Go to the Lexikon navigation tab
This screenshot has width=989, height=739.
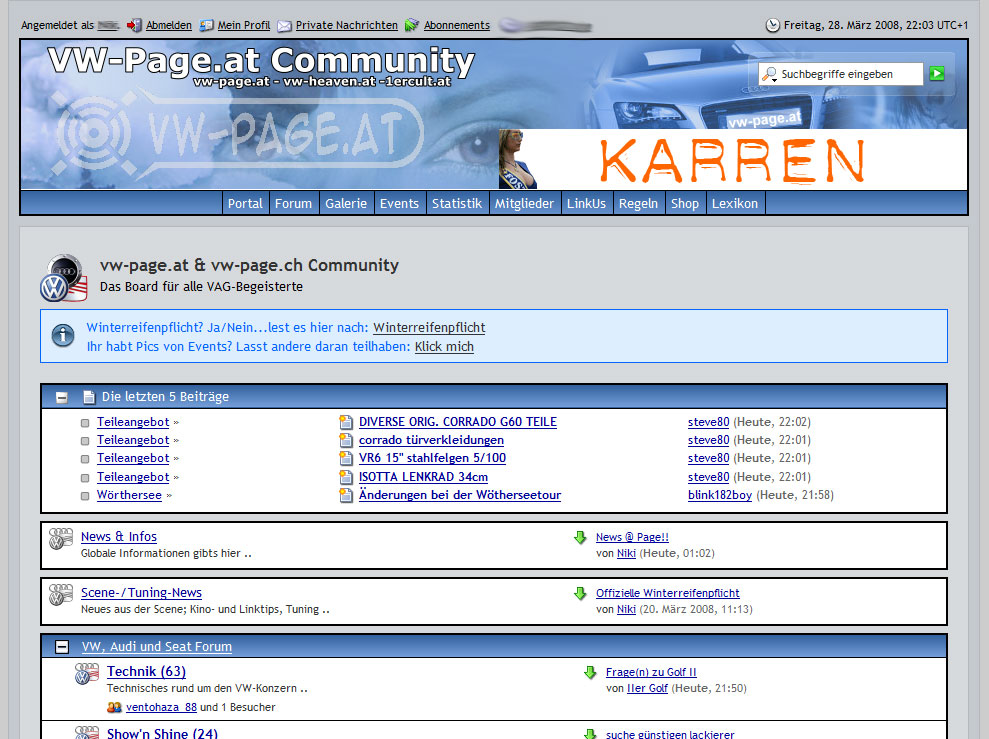(x=735, y=203)
